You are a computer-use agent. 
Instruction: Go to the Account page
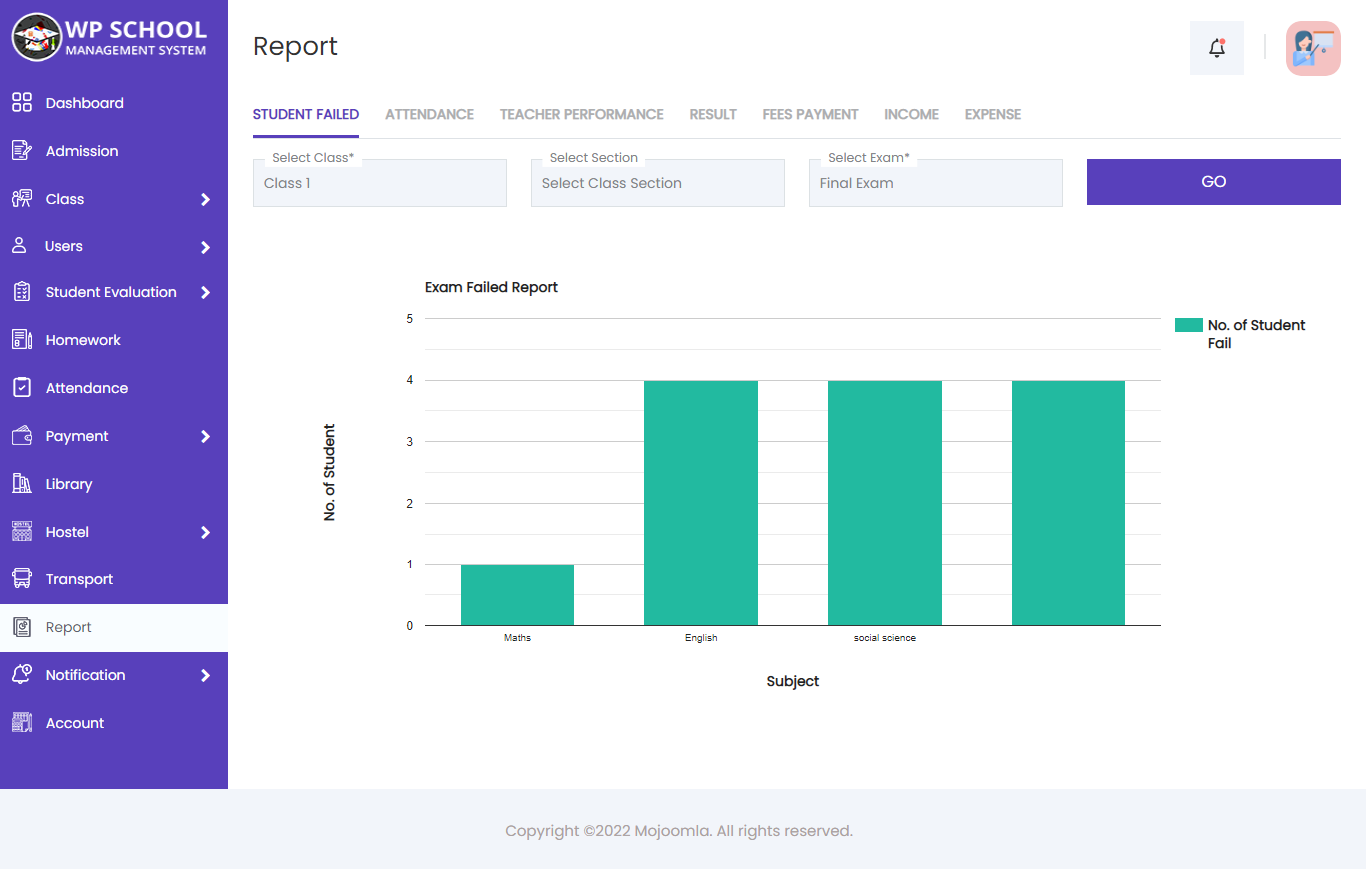[114, 723]
